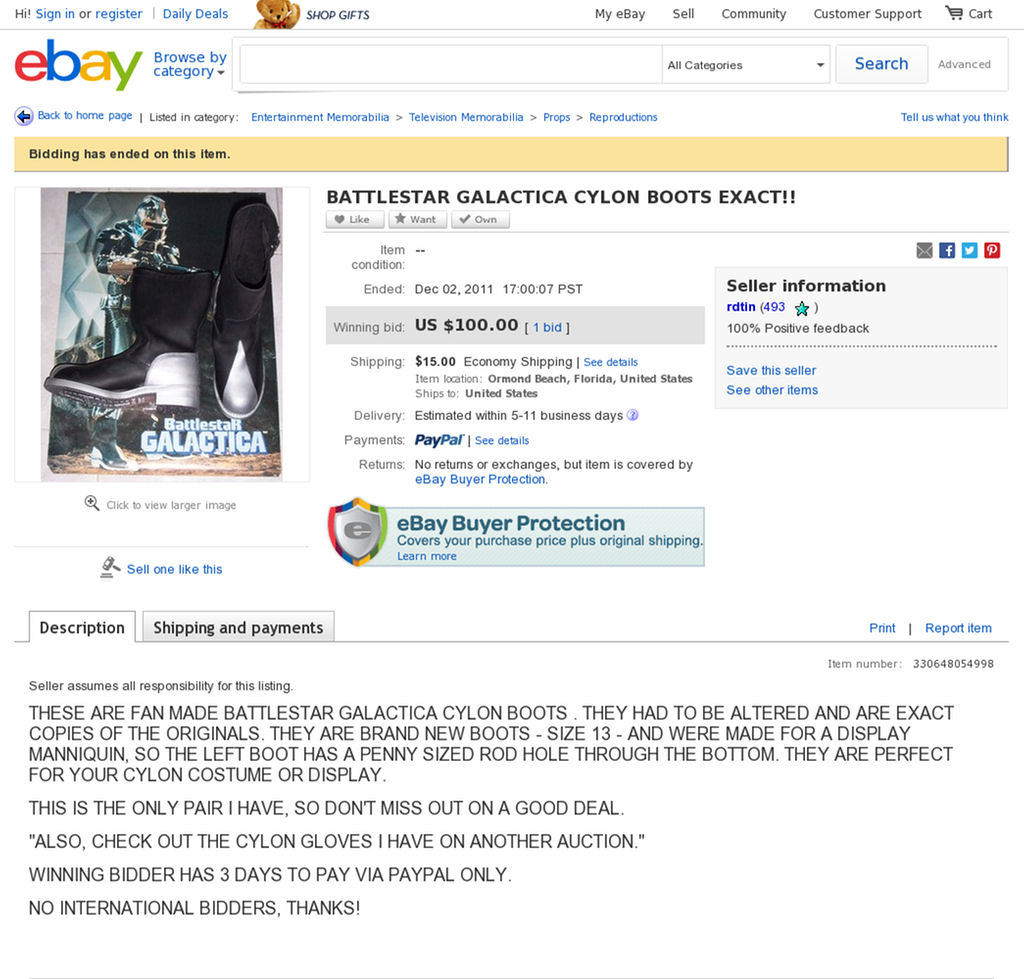Image resolution: width=1024 pixels, height=979 pixels.
Task: Toggle the Want button
Action: click(417, 219)
